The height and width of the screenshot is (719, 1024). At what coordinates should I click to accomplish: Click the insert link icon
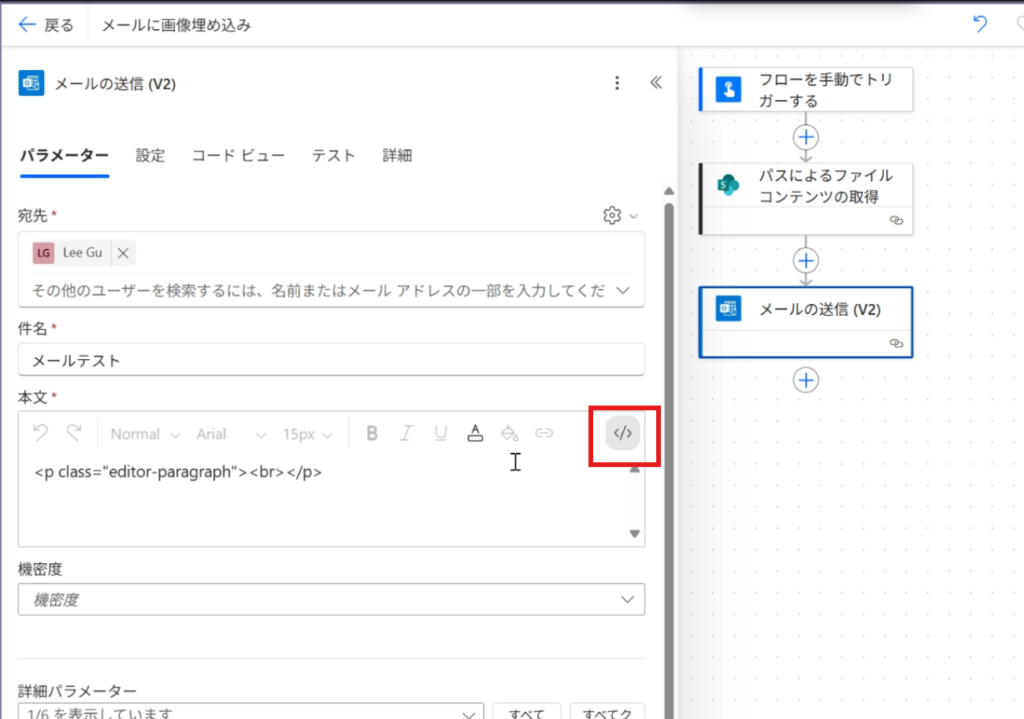pyautogui.click(x=544, y=433)
